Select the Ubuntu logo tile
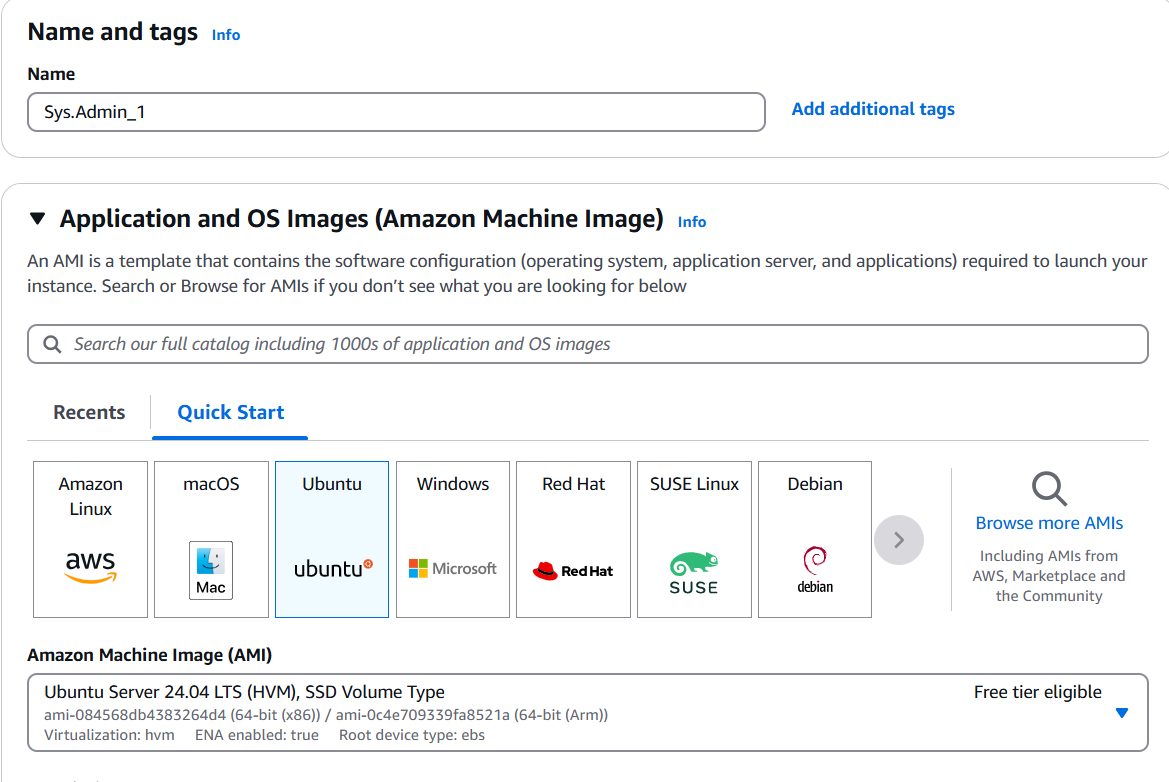1169x782 pixels. click(332, 539)
